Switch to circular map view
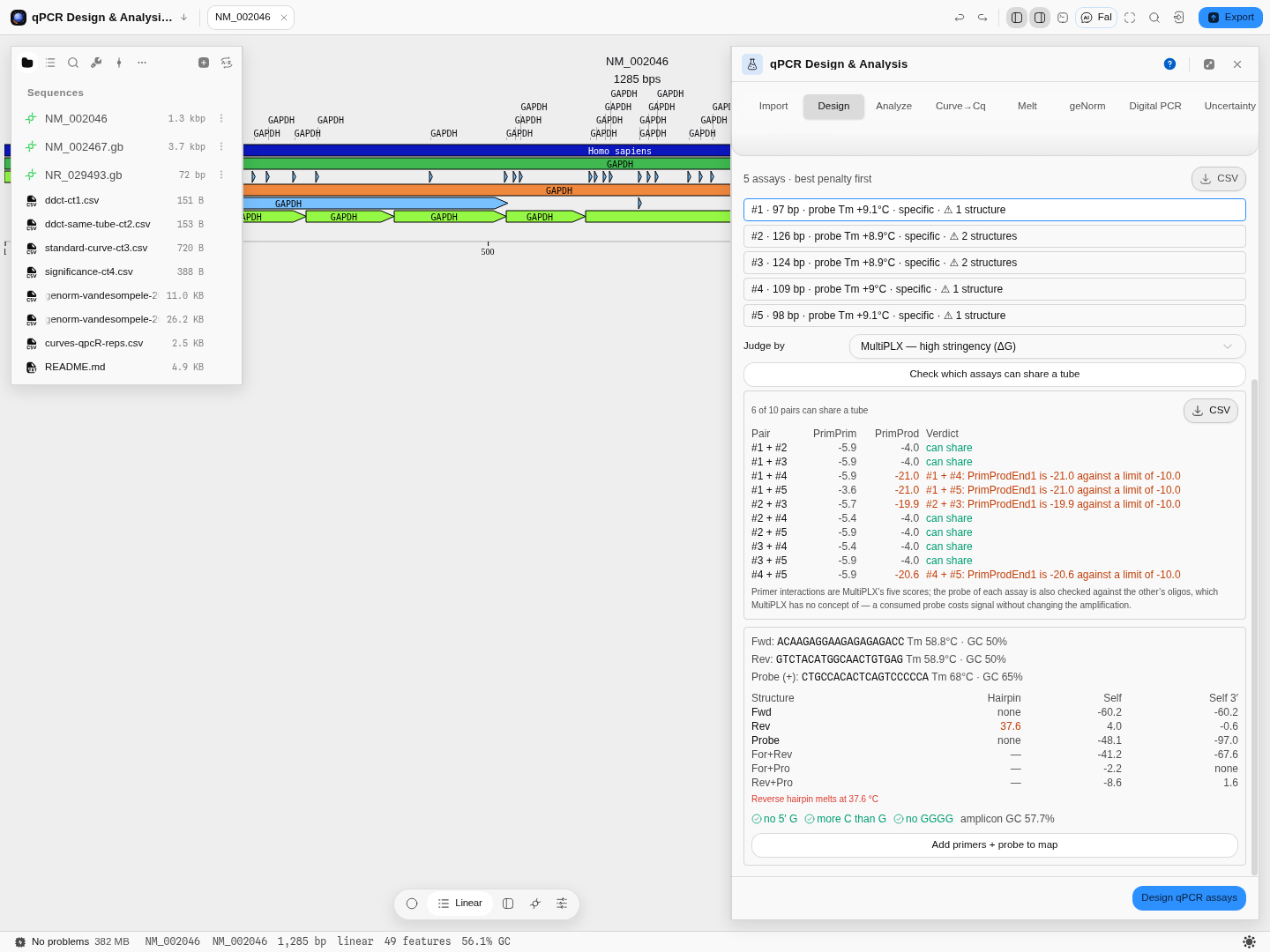 [x=412, y=904]
